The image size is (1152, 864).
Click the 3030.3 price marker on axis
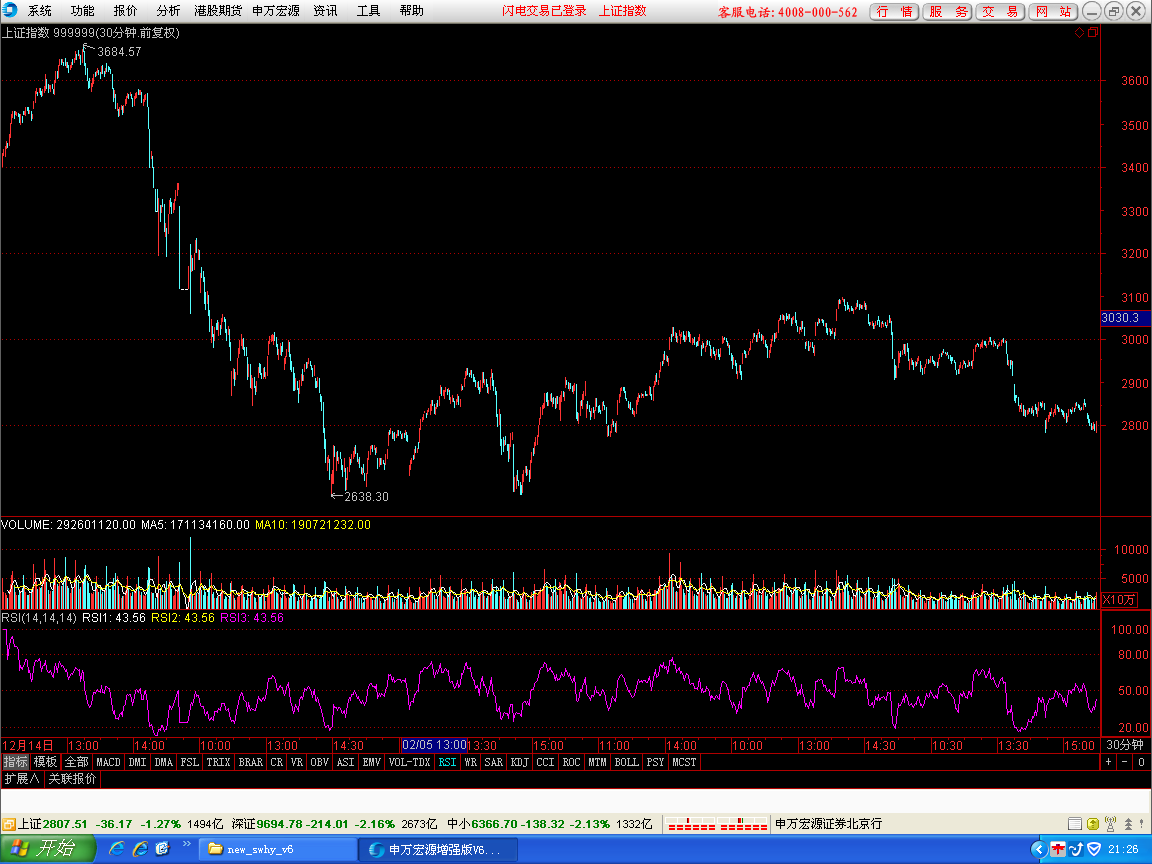click(1126, 317)
